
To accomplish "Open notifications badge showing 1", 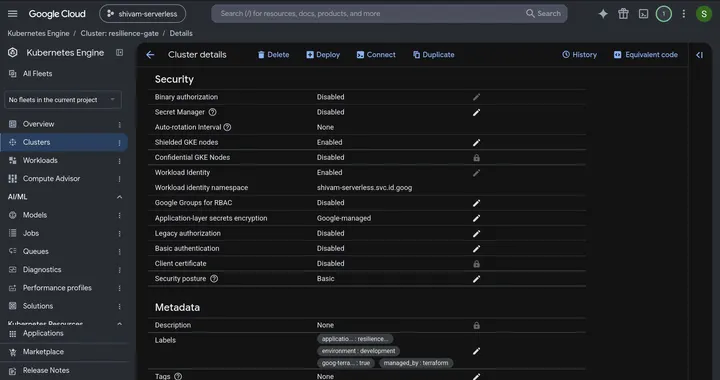I will click(x=664, y=14).
